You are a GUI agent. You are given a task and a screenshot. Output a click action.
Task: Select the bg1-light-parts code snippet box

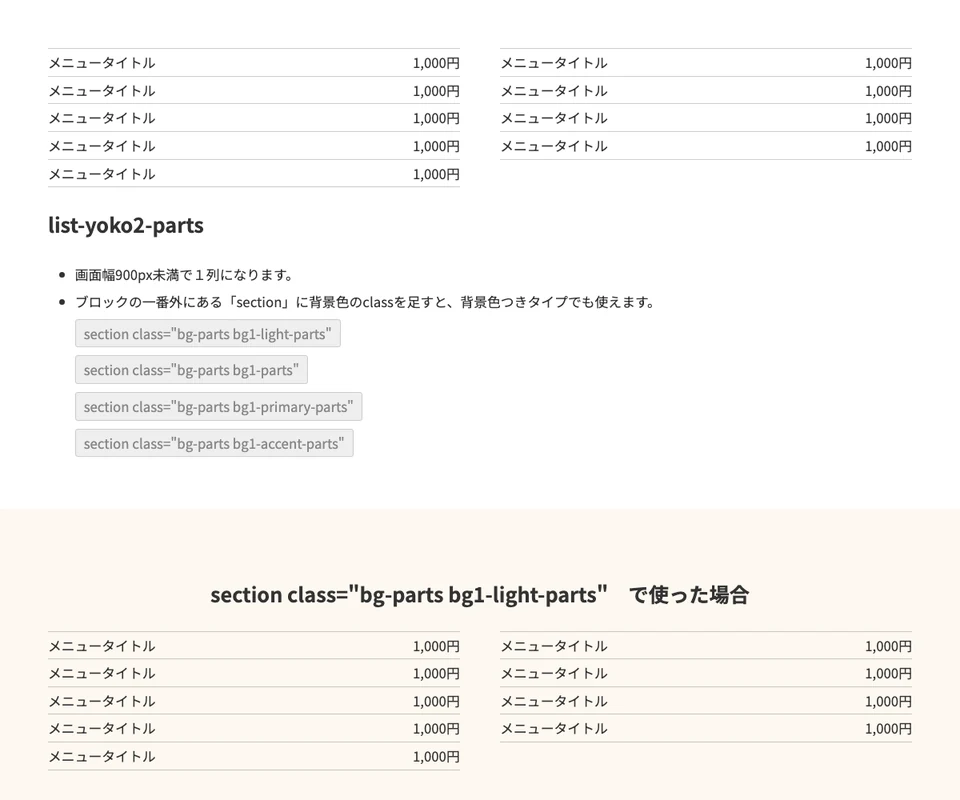coord(207,334)
